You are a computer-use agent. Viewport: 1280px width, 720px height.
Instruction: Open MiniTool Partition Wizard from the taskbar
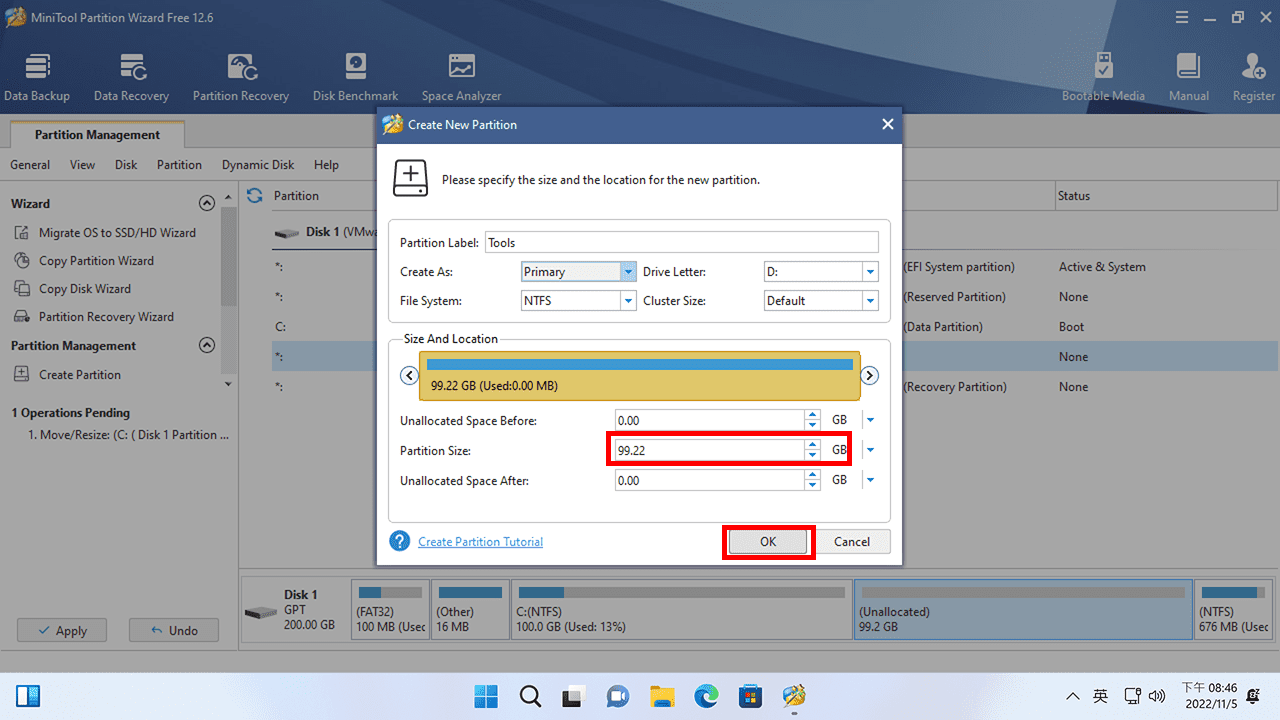pos(794,695)
